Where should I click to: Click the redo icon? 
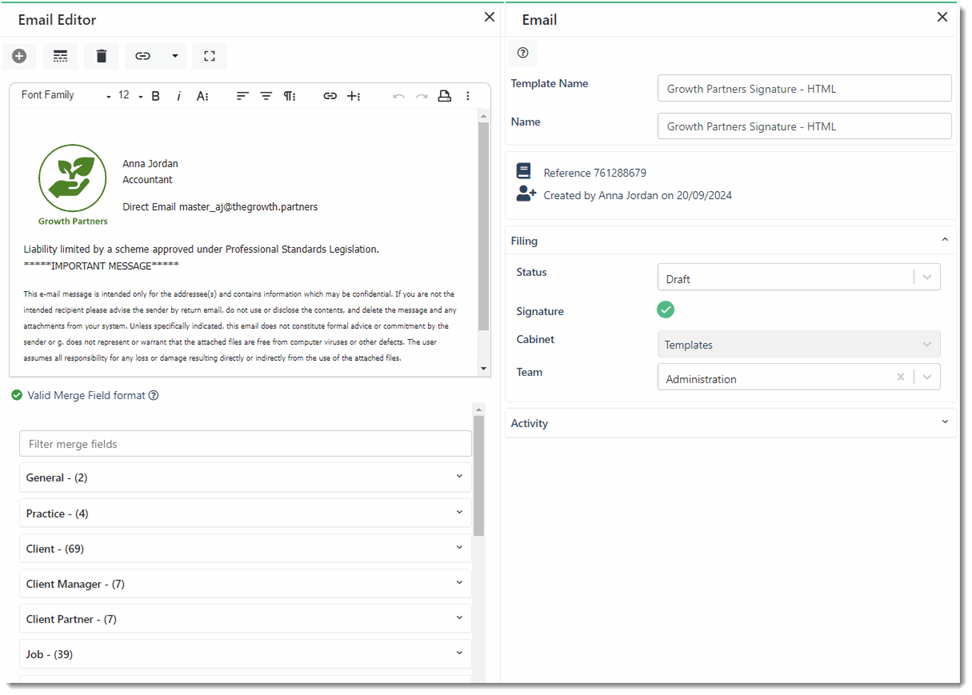pos(422,96)
